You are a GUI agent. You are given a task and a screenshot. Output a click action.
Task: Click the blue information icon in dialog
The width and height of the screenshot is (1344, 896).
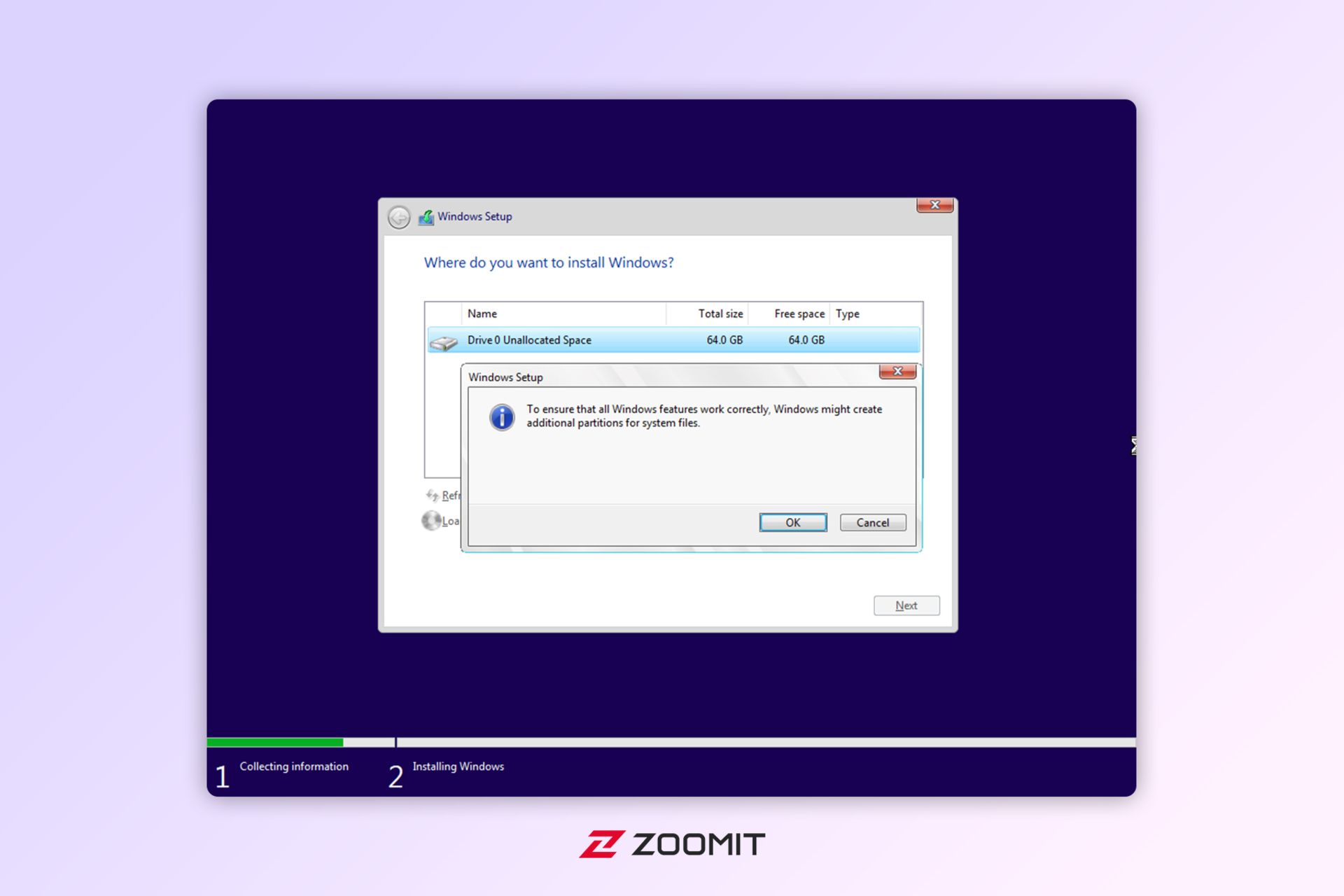coord(502,417)
